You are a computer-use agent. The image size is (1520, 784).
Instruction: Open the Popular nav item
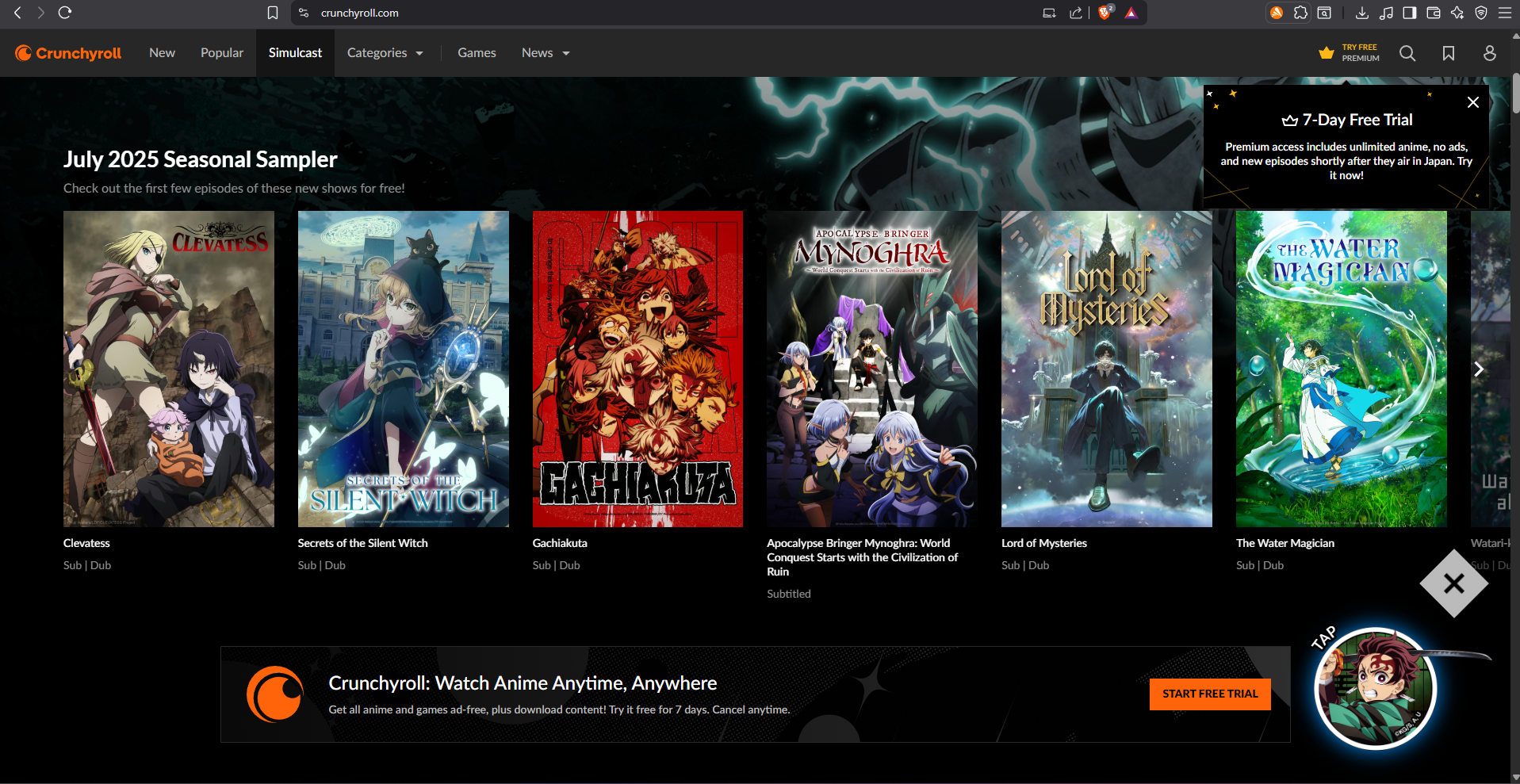(222, 53)
